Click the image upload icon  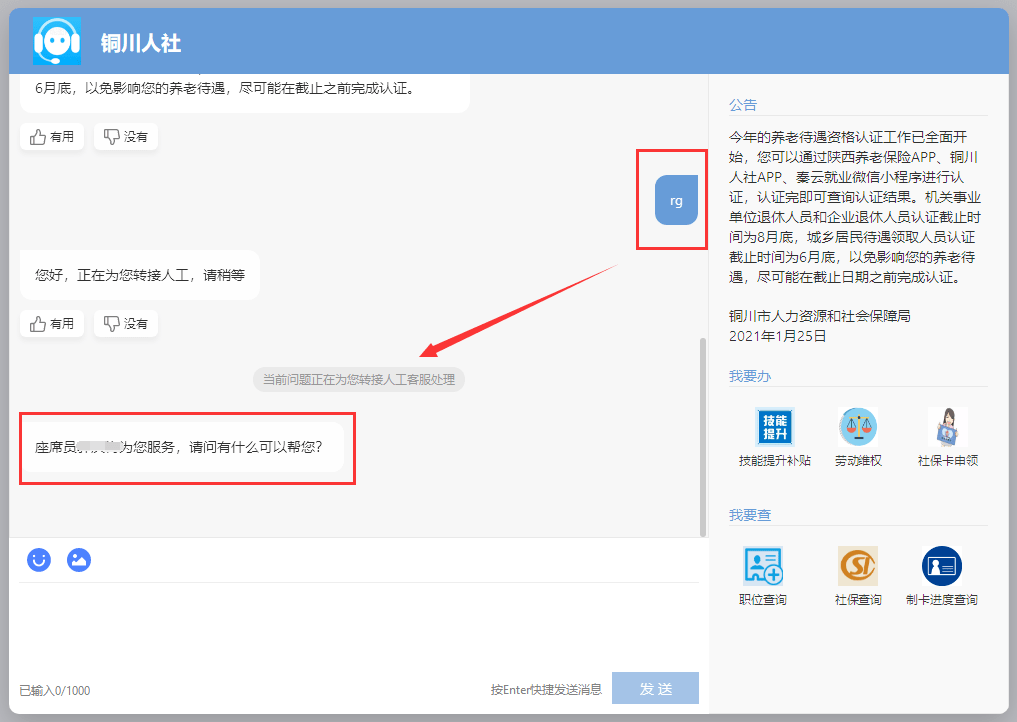click(79, 560)
